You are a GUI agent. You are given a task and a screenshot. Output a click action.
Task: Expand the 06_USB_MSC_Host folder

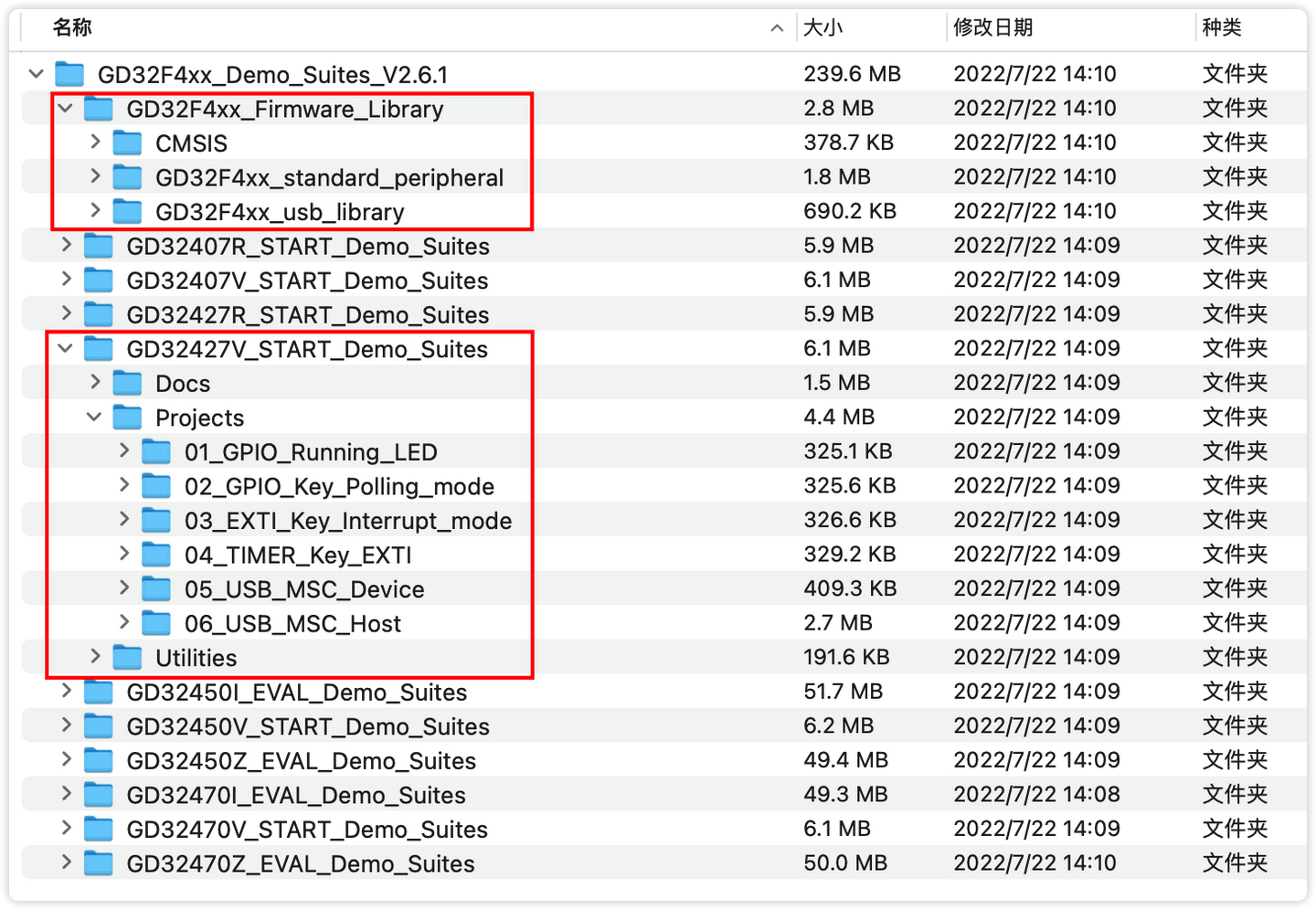tap(123, 622)
